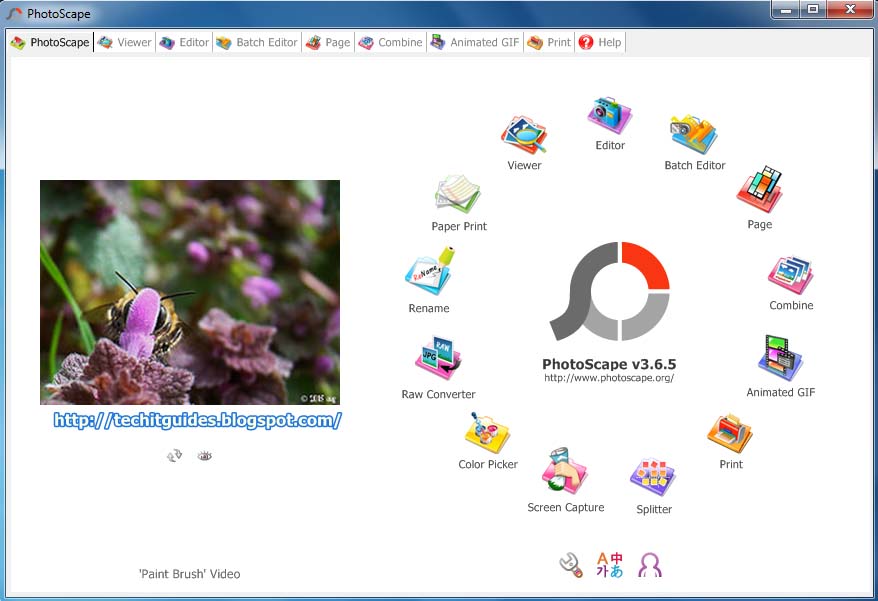The height and width of the screenshot is (601, 878).
Task: Open the techitguides.blogspot.com link
Action: [x=189, y=420]
